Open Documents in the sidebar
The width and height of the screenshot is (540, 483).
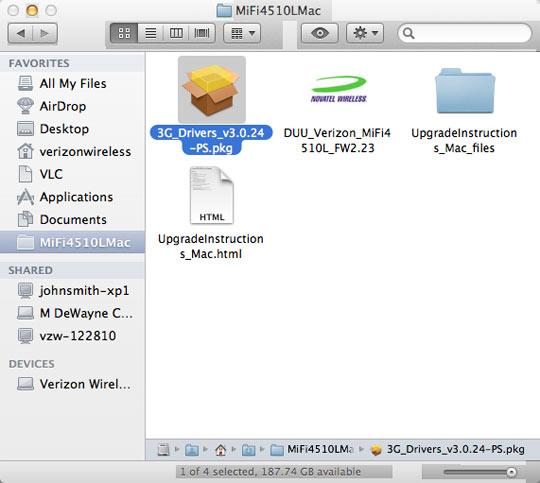point(72,219)
